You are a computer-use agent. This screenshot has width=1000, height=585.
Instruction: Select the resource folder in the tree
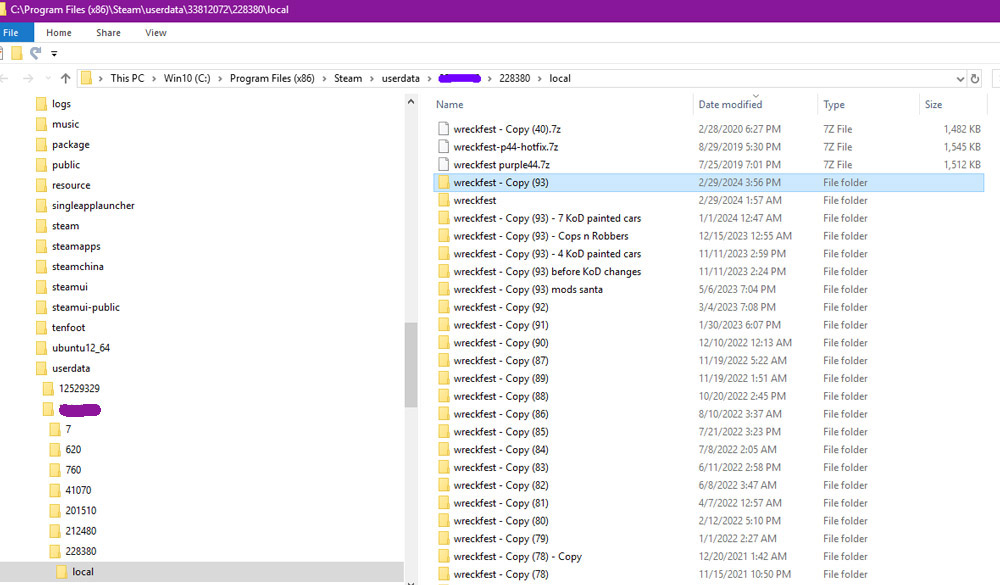(71, 186)
